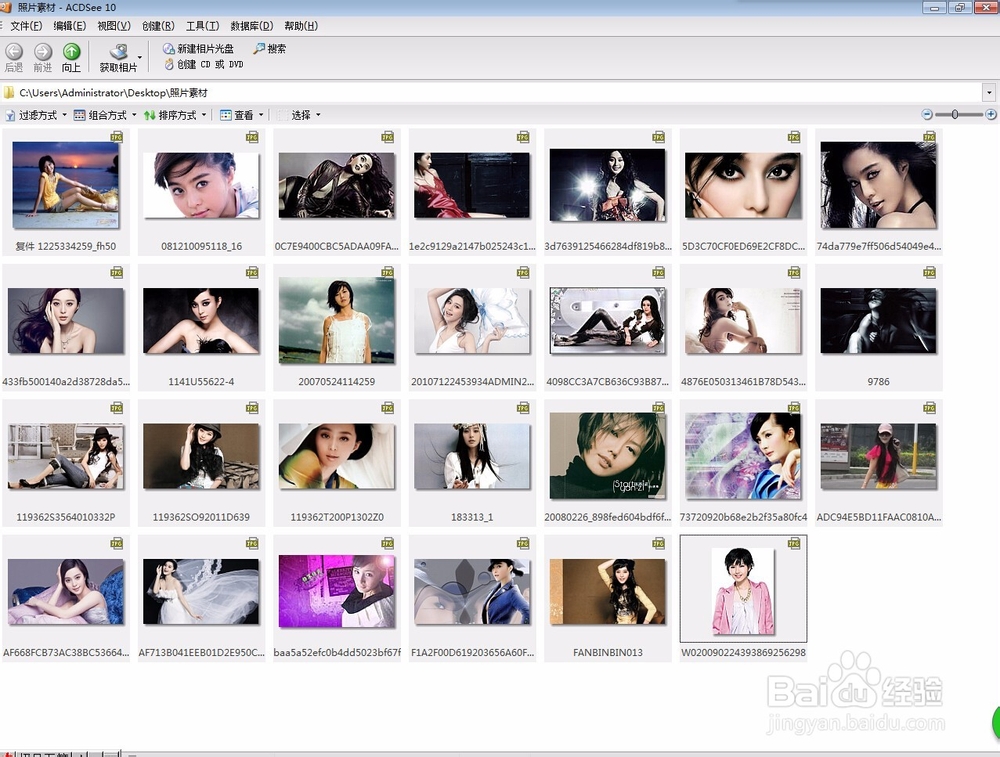Open the 帮助(H) menu
Screen dimensions: 1000x757
[x=300, y=26]
